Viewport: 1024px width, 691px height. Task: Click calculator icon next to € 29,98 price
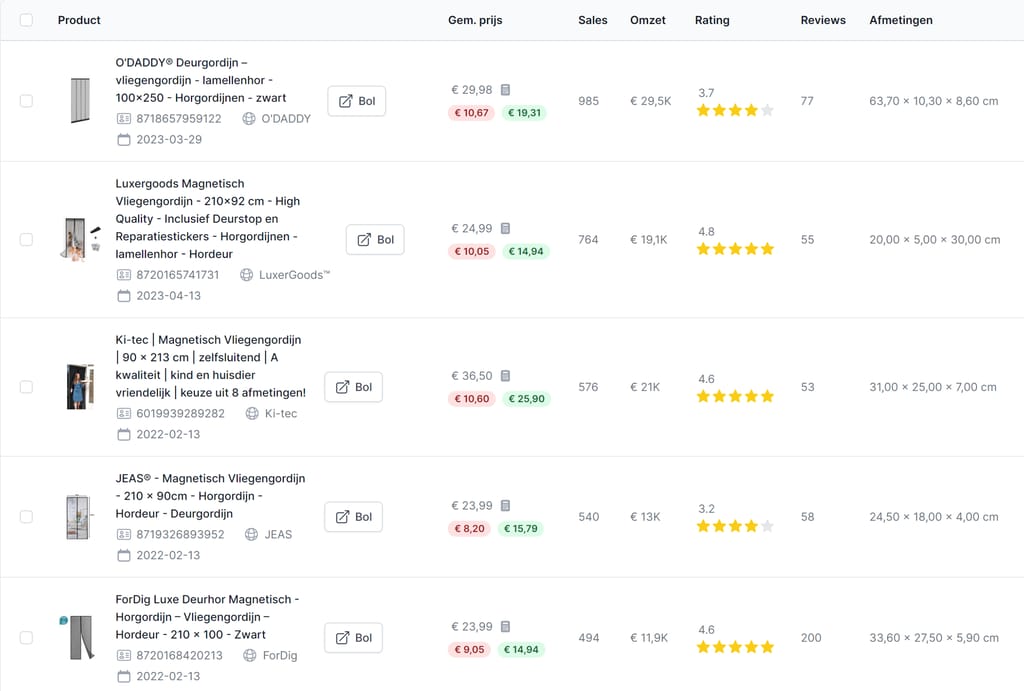(506, 90)
